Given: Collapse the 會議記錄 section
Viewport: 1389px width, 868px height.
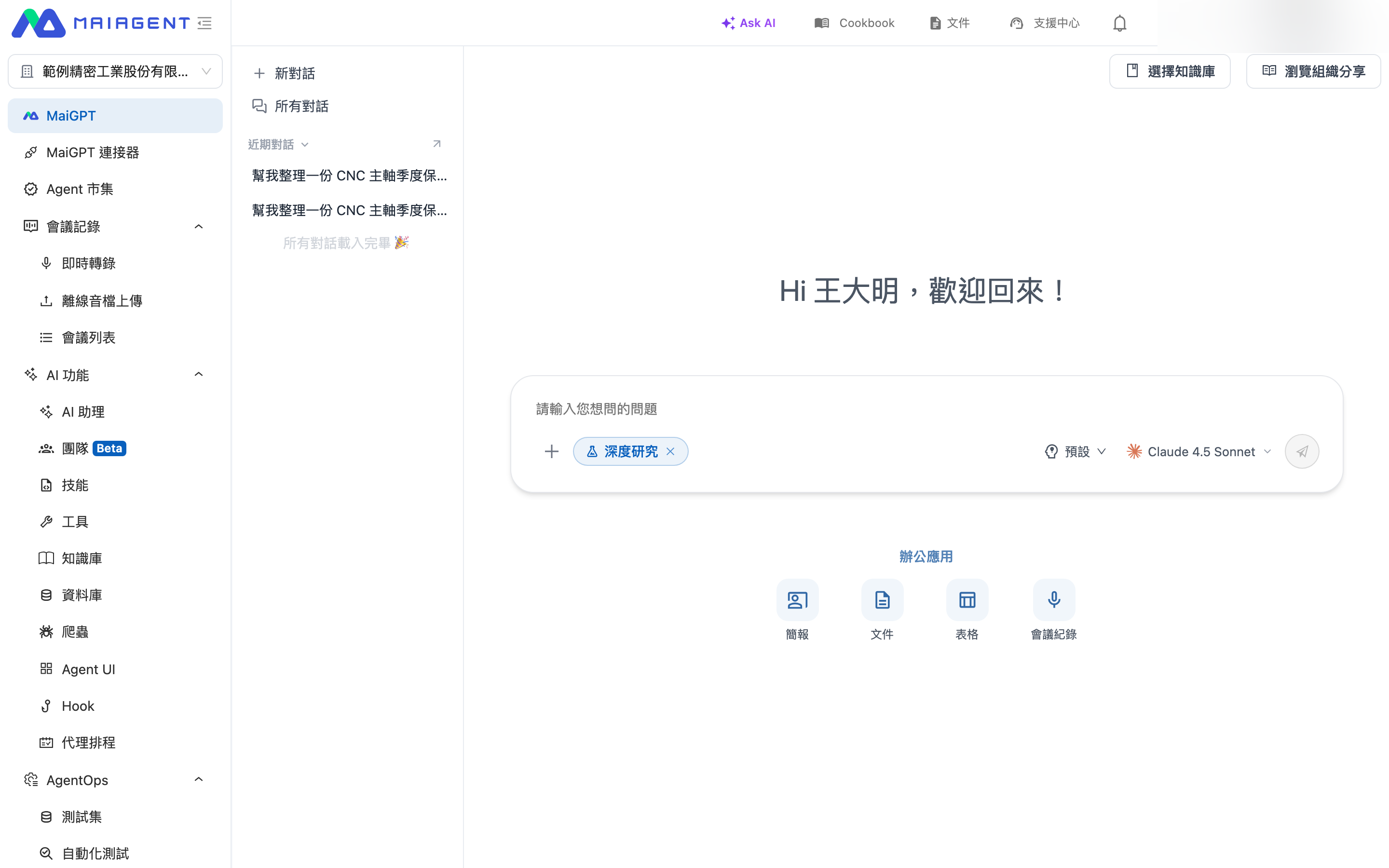Looking at the screenshot, I should point(199,226).
